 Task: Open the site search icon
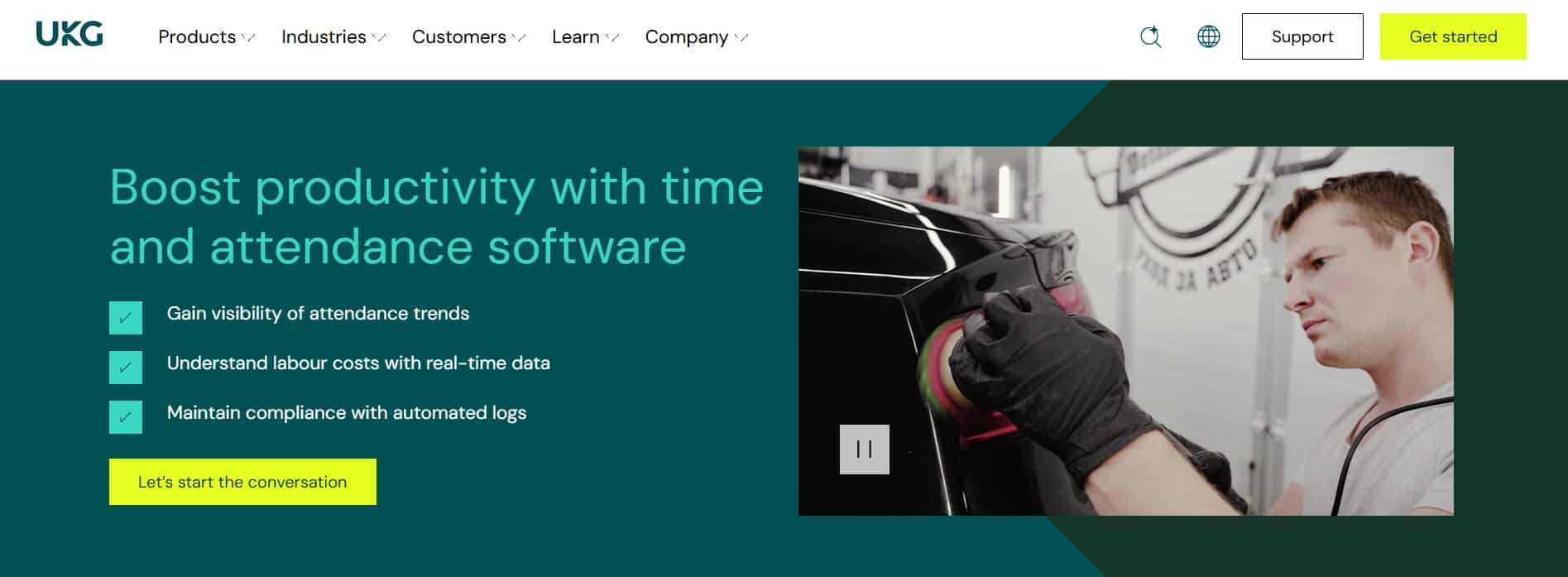click(1150, 36)
